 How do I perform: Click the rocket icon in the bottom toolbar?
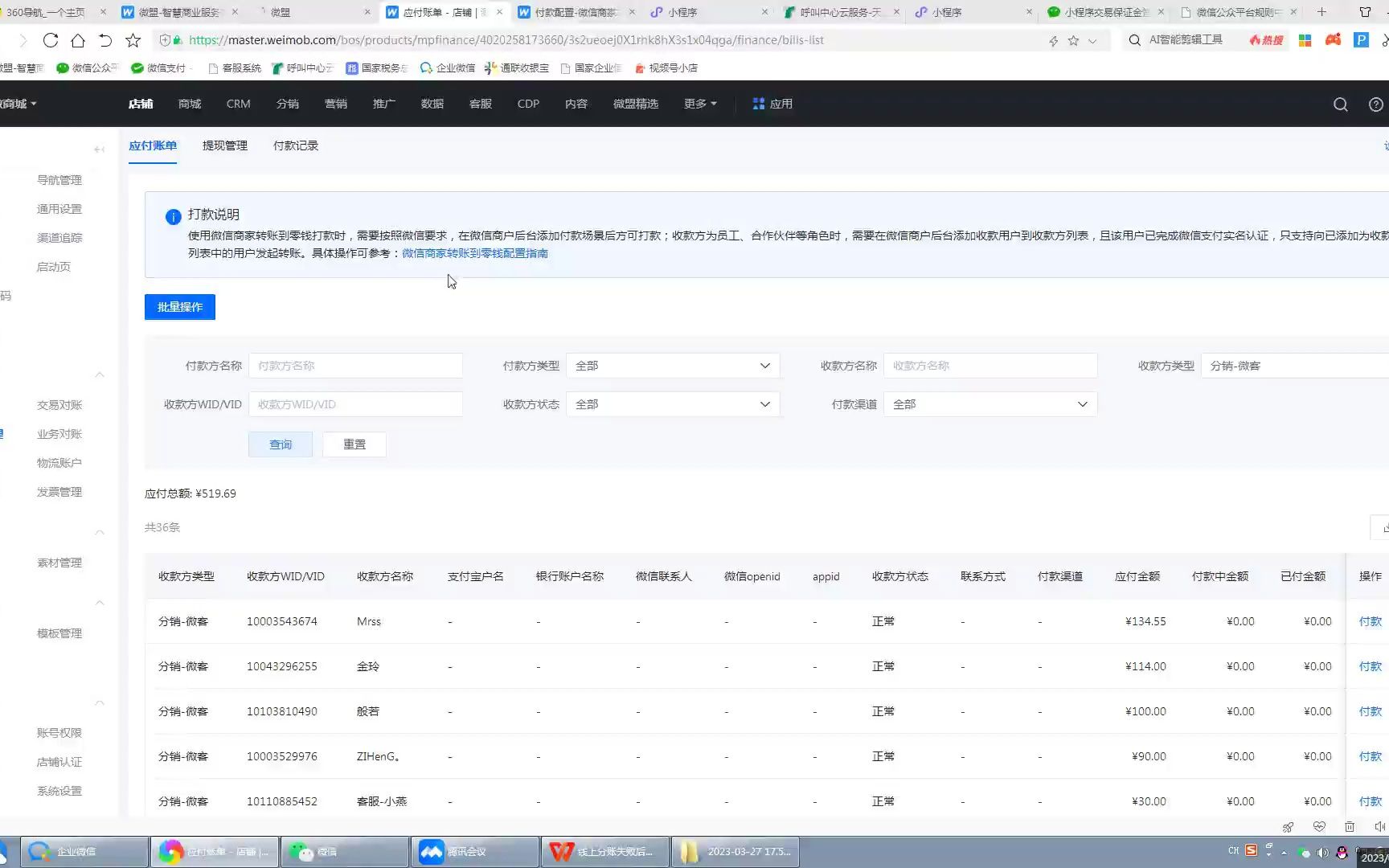[1288, 827]
